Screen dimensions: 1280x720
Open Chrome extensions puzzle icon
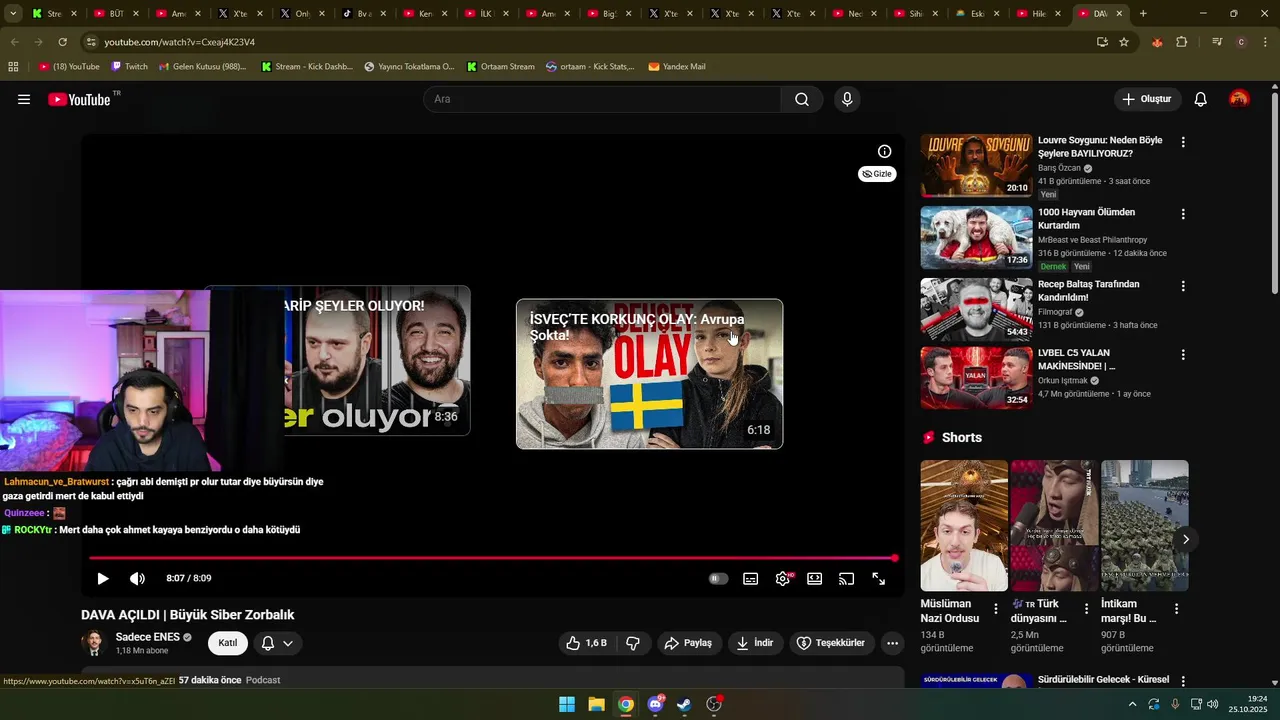(x=1182, y=42)
